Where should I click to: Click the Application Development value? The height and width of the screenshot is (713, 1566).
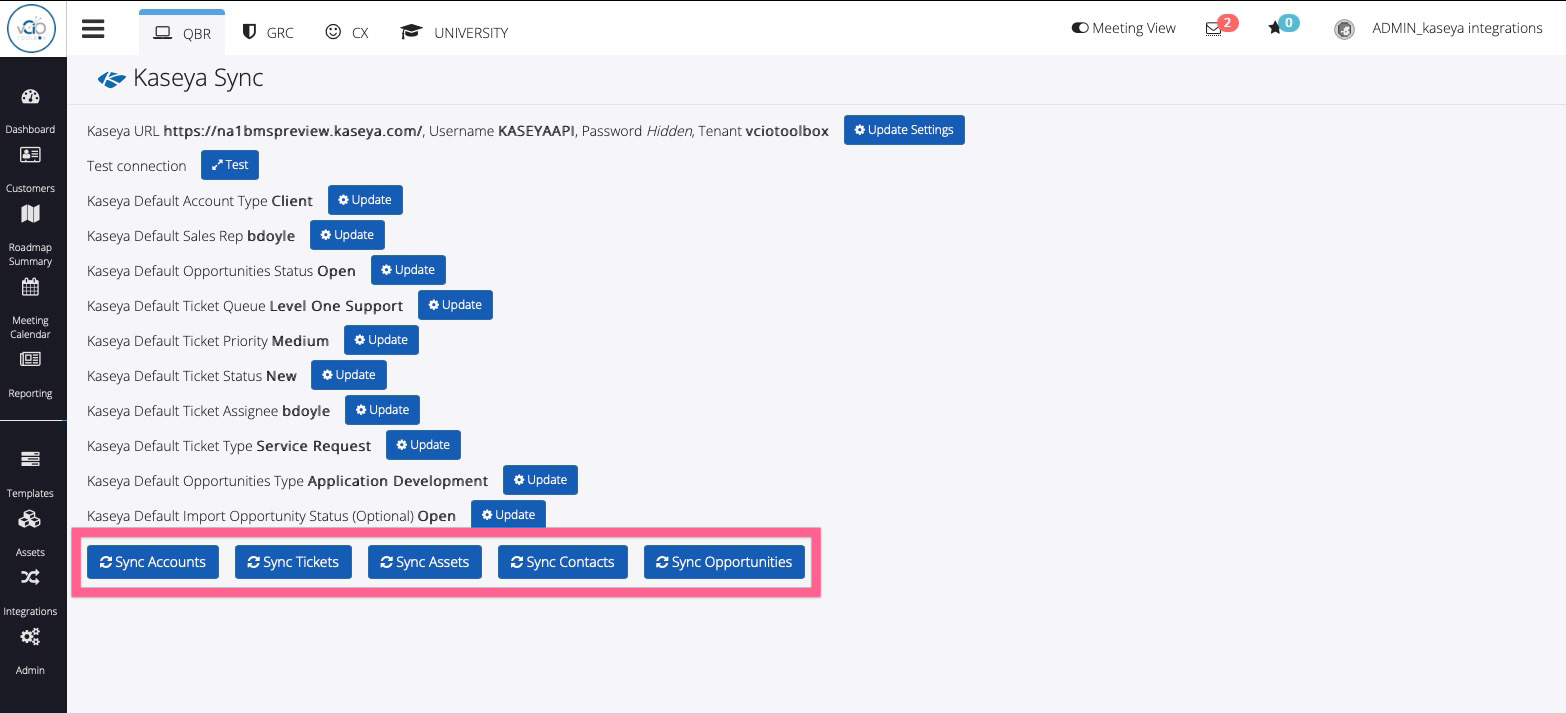tap(398, 481)
